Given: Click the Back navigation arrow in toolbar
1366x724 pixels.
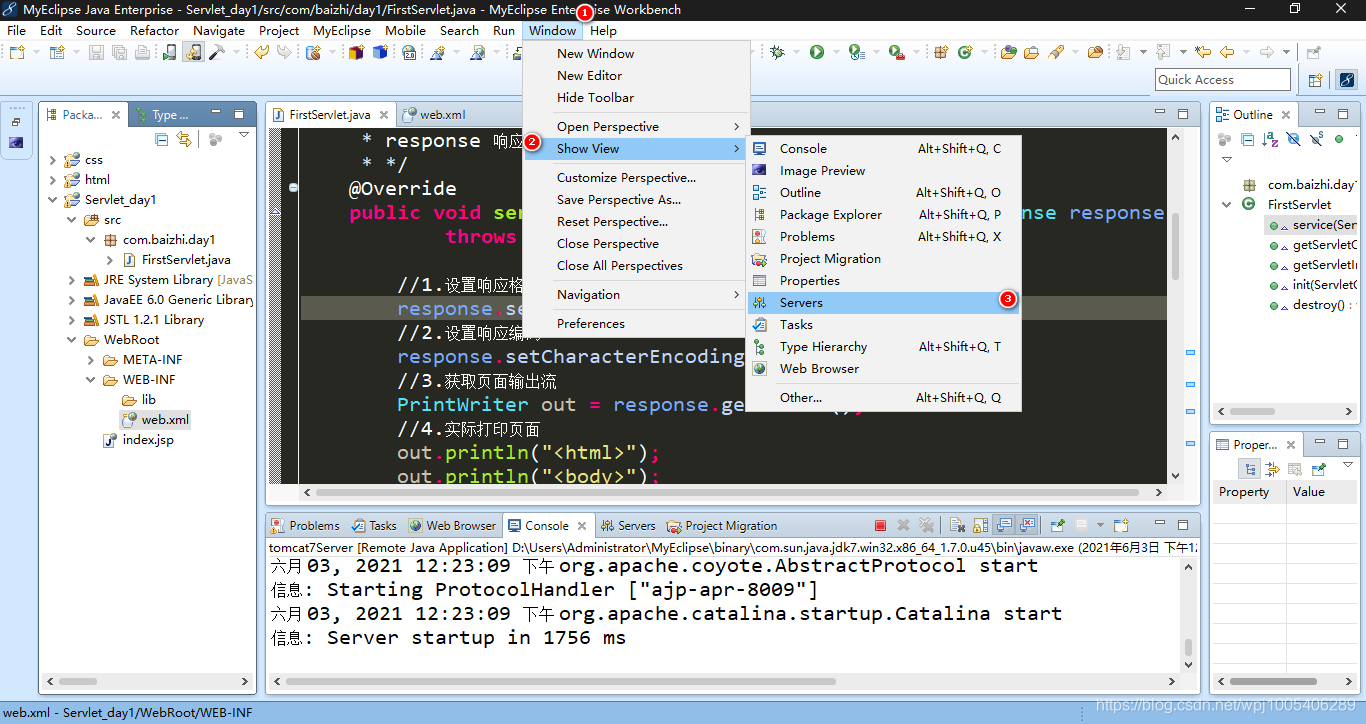Looking at the screenshot, I should 1226,52.
